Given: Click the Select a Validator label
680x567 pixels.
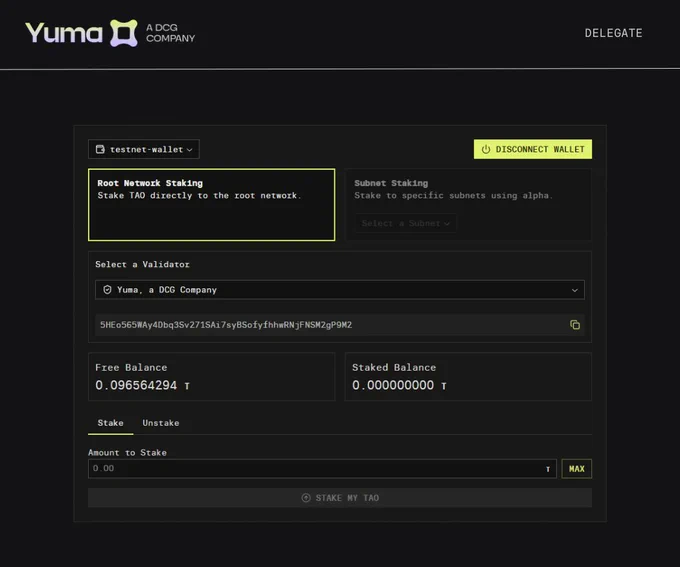Looking at the screenshot, I should click(142, 265).
